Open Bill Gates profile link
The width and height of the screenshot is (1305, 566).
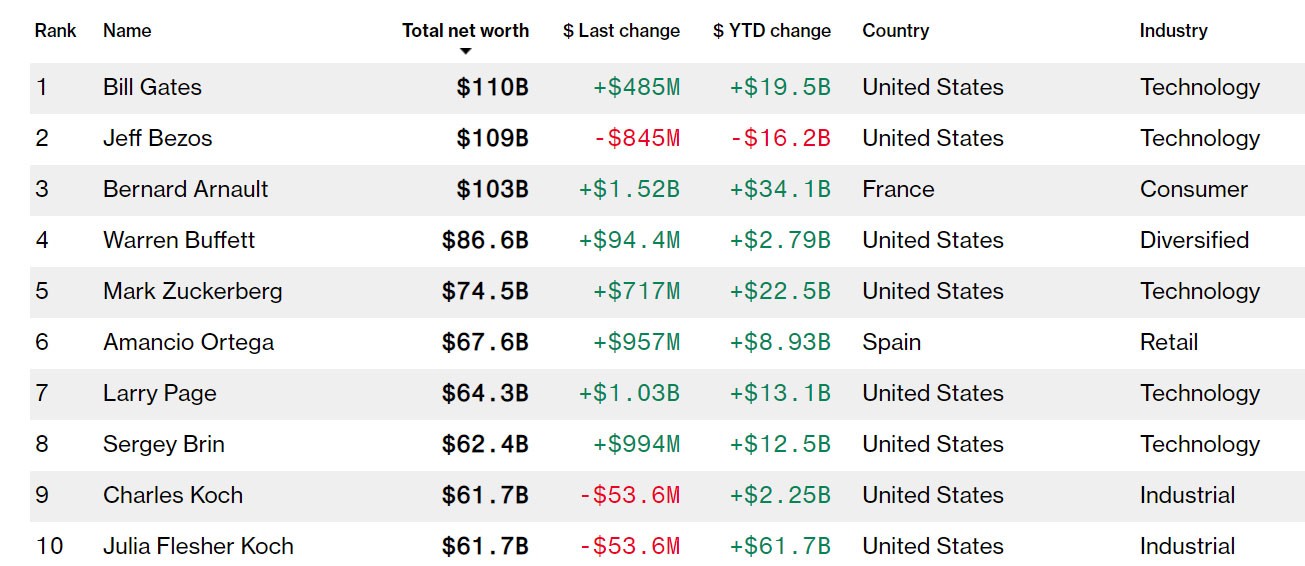[x=152, y=88]
